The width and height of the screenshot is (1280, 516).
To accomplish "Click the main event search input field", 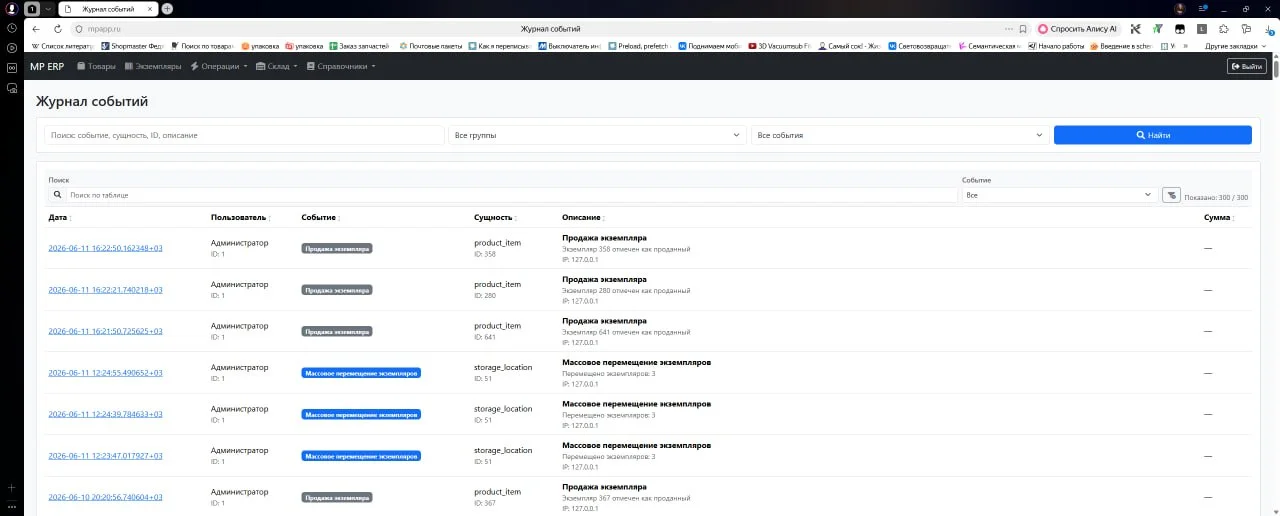I will pos(244,135).
